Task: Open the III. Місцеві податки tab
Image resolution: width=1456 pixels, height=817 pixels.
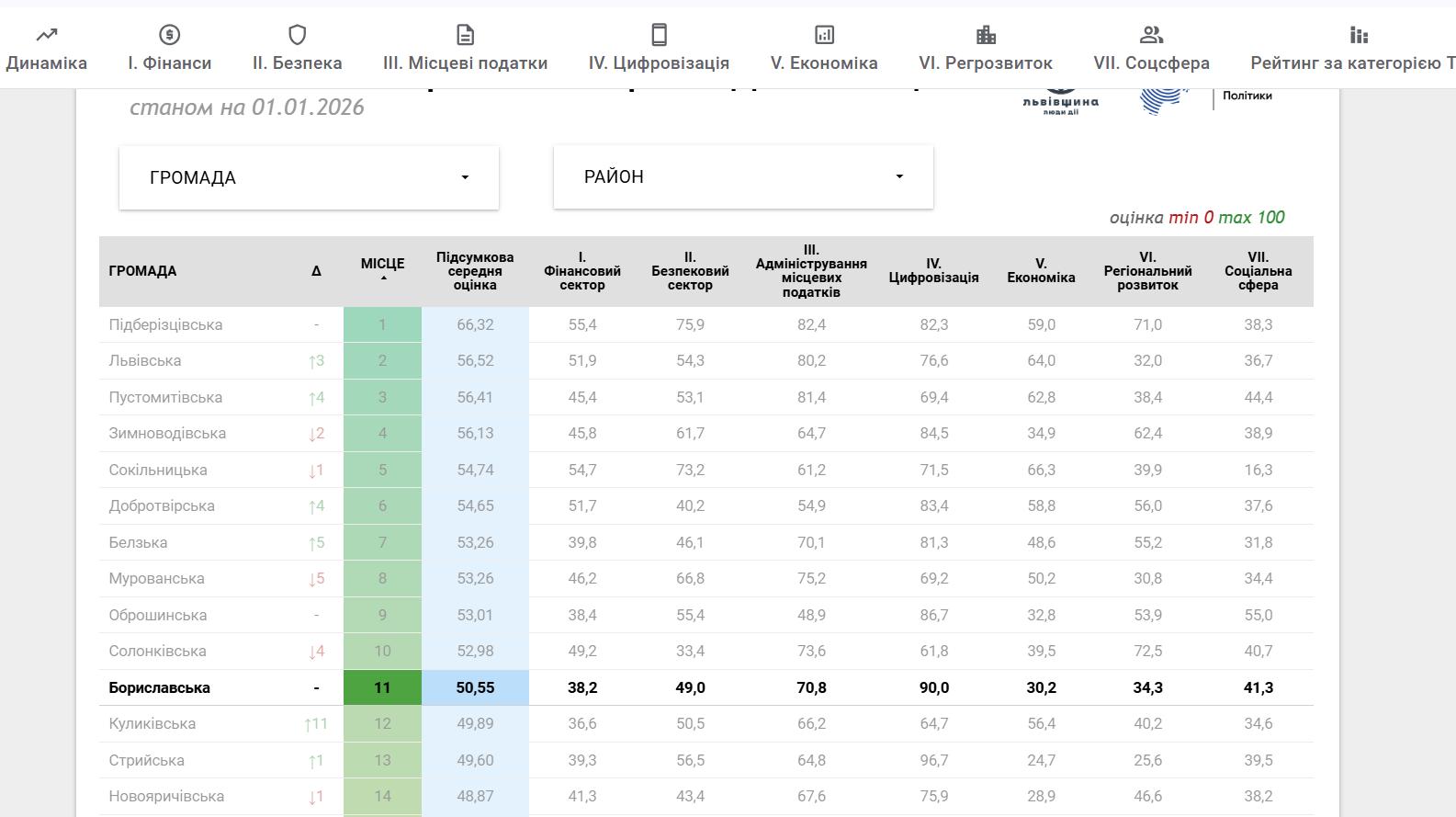Action: [465, 63]
